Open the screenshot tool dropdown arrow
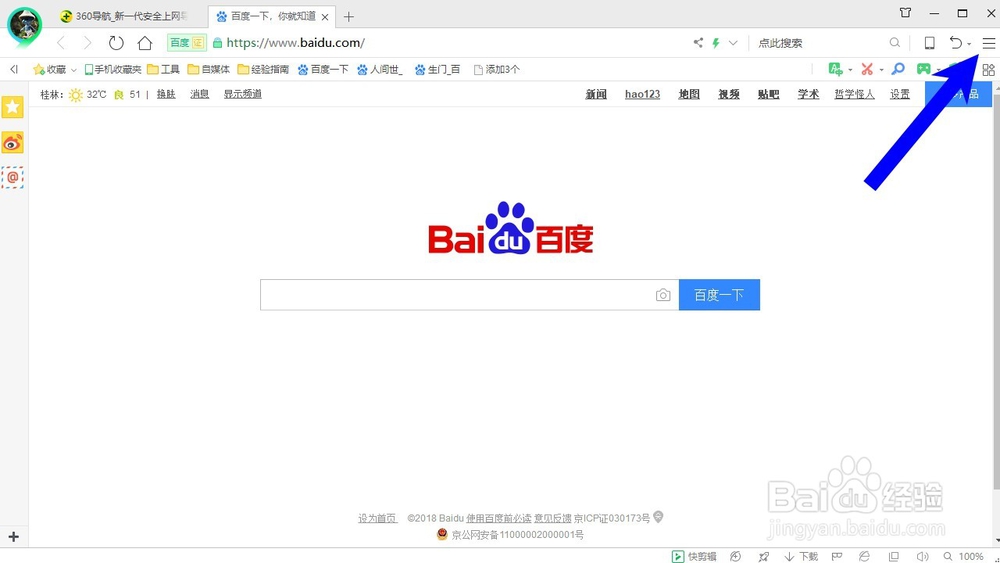This screenshot has width=1000, height=563. 881,69
